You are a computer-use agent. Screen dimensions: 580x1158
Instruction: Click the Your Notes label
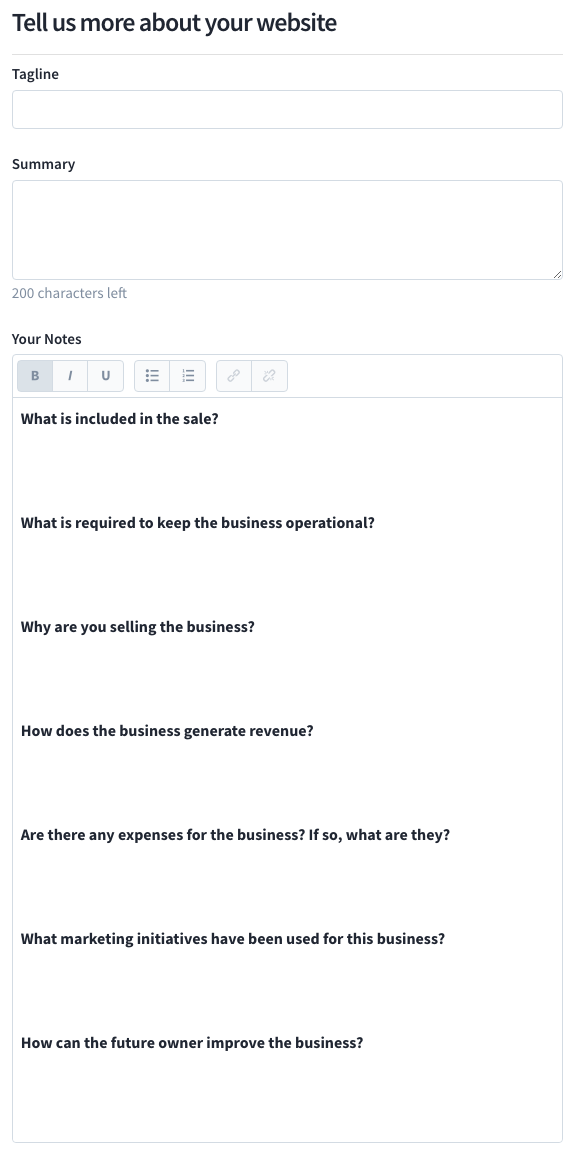(x=47, y=339)
